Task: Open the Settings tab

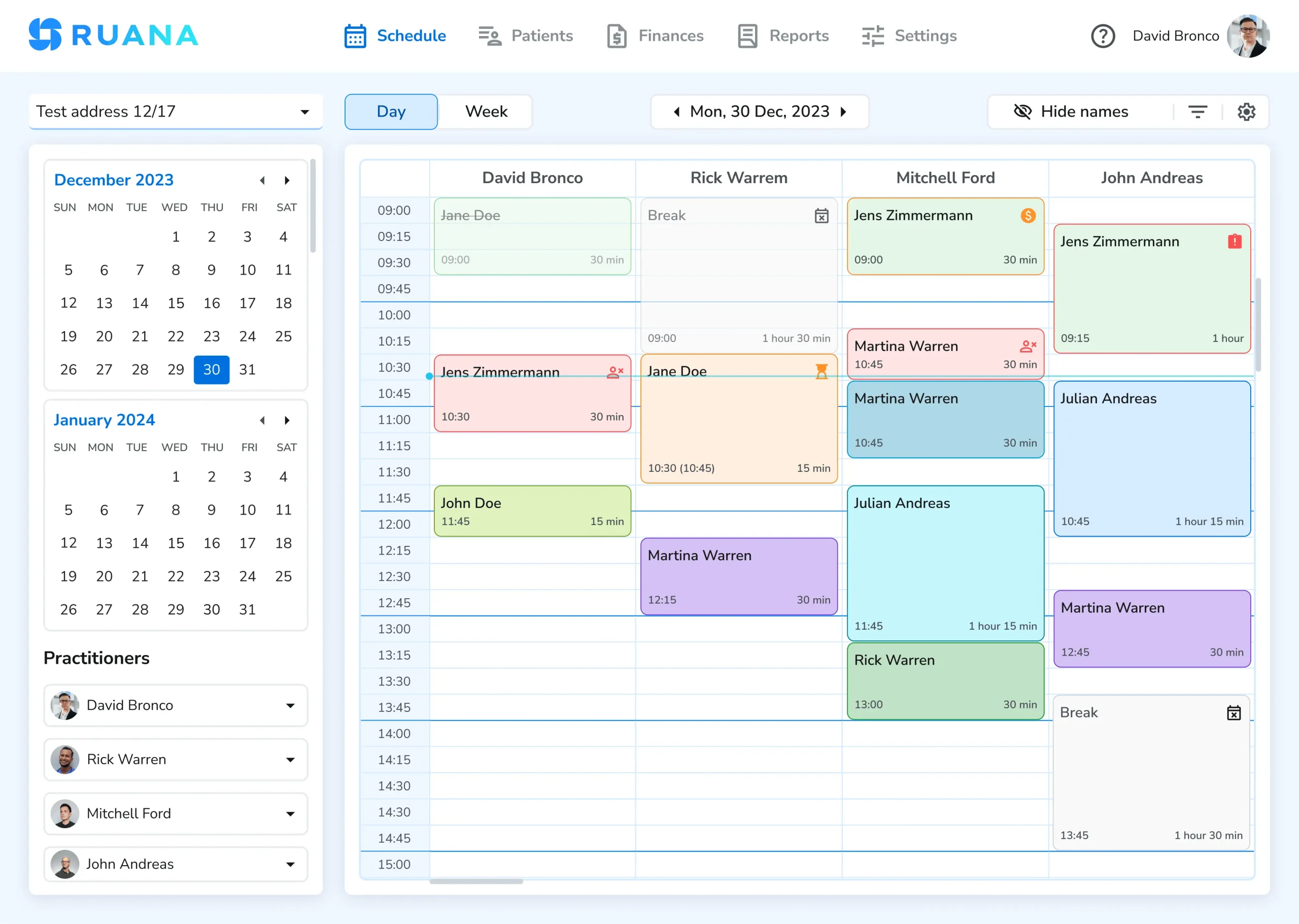Action: click(x=909, y=36)
